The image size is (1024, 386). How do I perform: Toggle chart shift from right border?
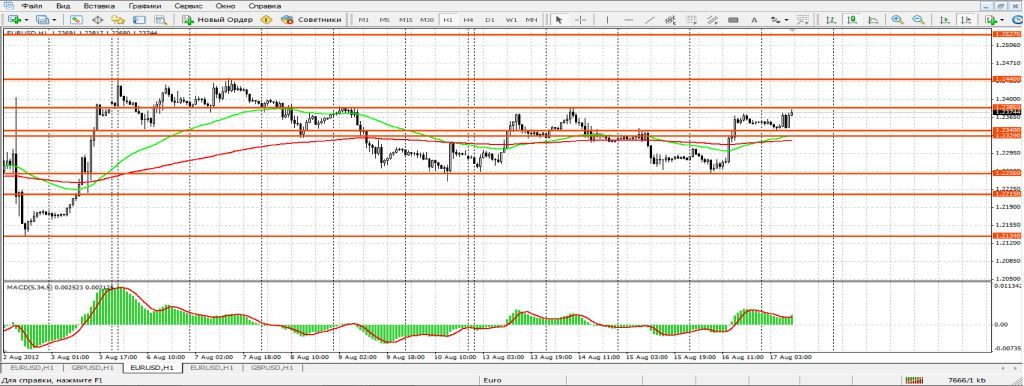965,20
